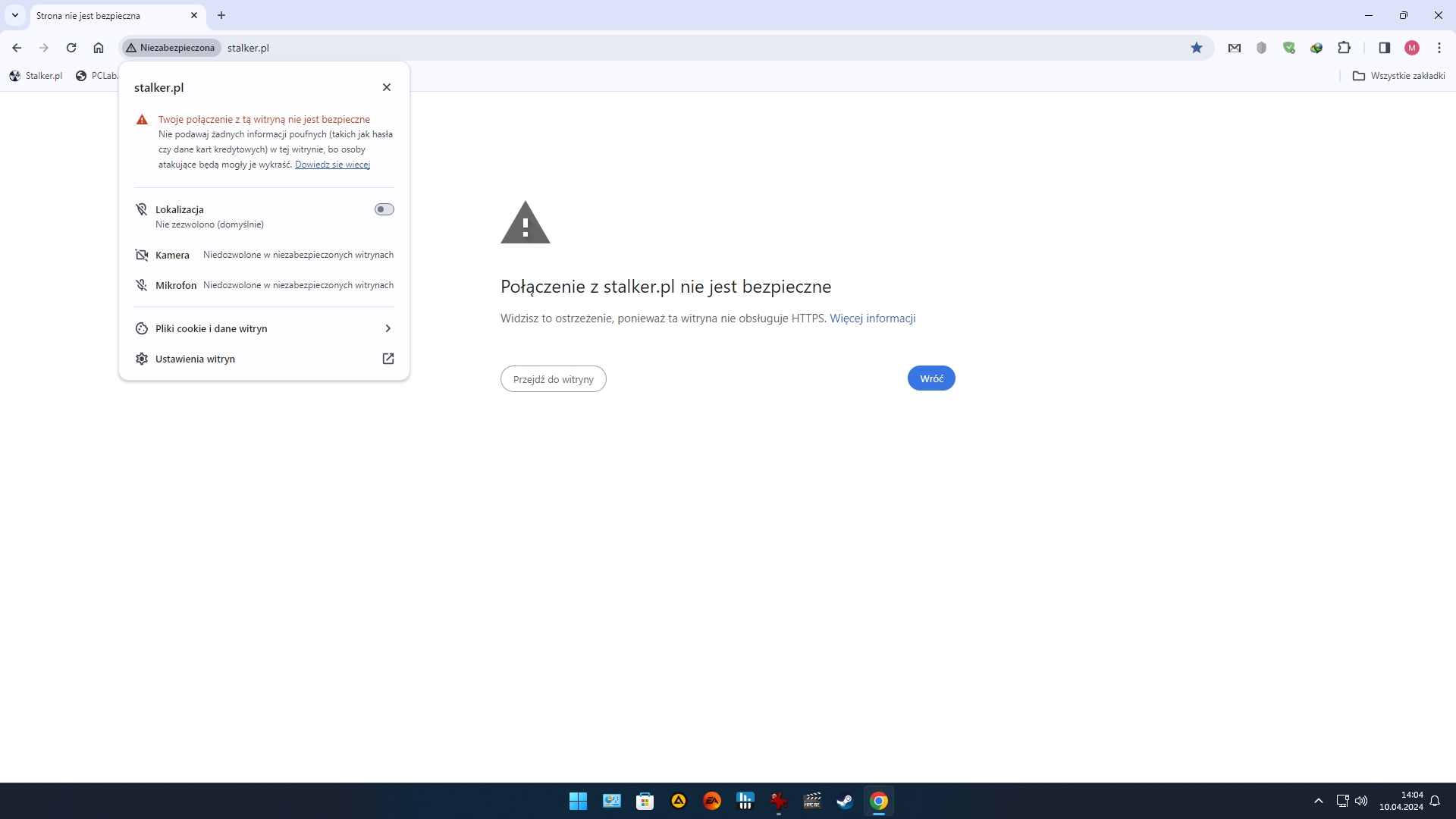Expand the cookies row chevron arrow

tap(388, 328)
